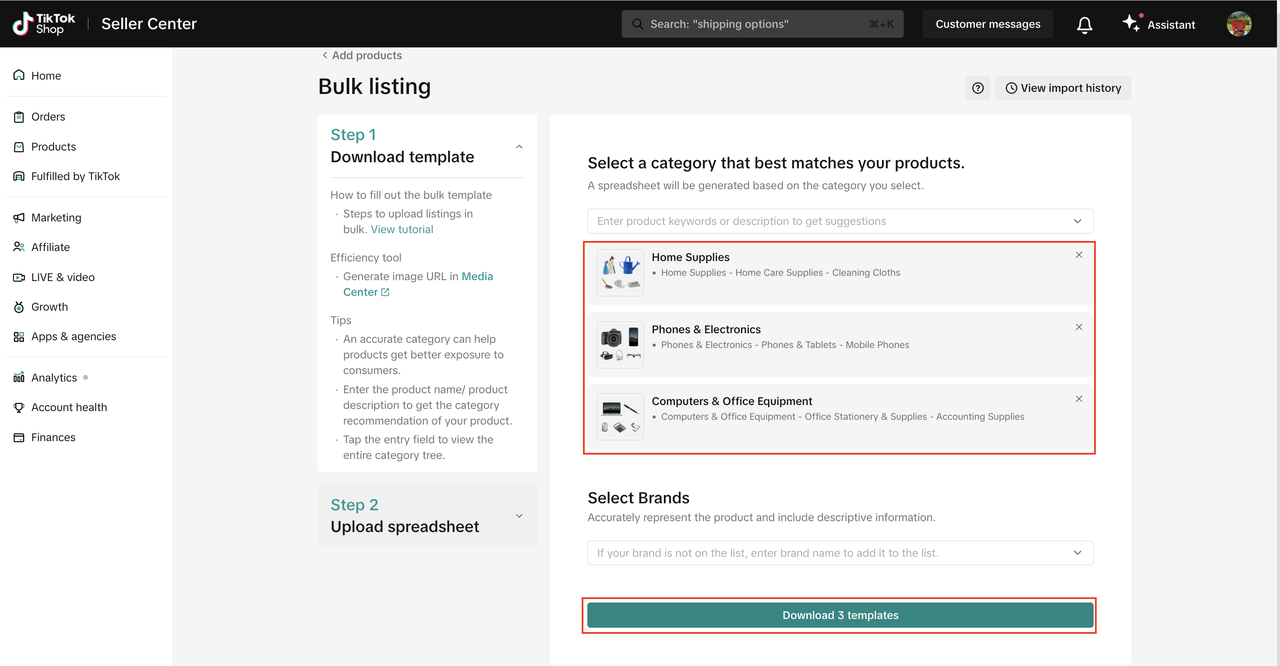The image size is (1280, 666).
Task: Open the Select Brands dropdown
Action: [840, 553]
